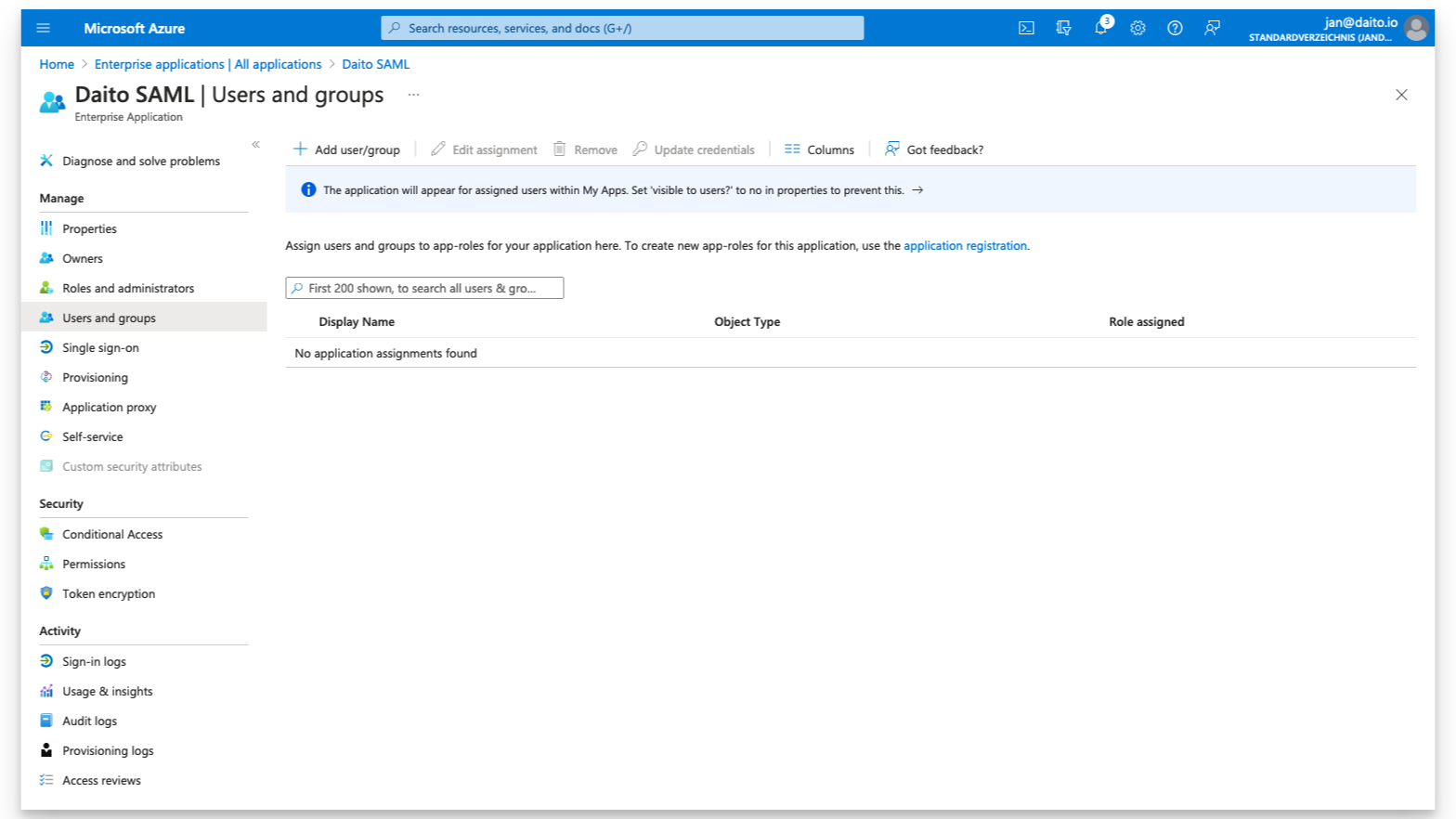Collapse the left sidebar menu
This screenshot has width=1456, height=819.
point(255,144)
